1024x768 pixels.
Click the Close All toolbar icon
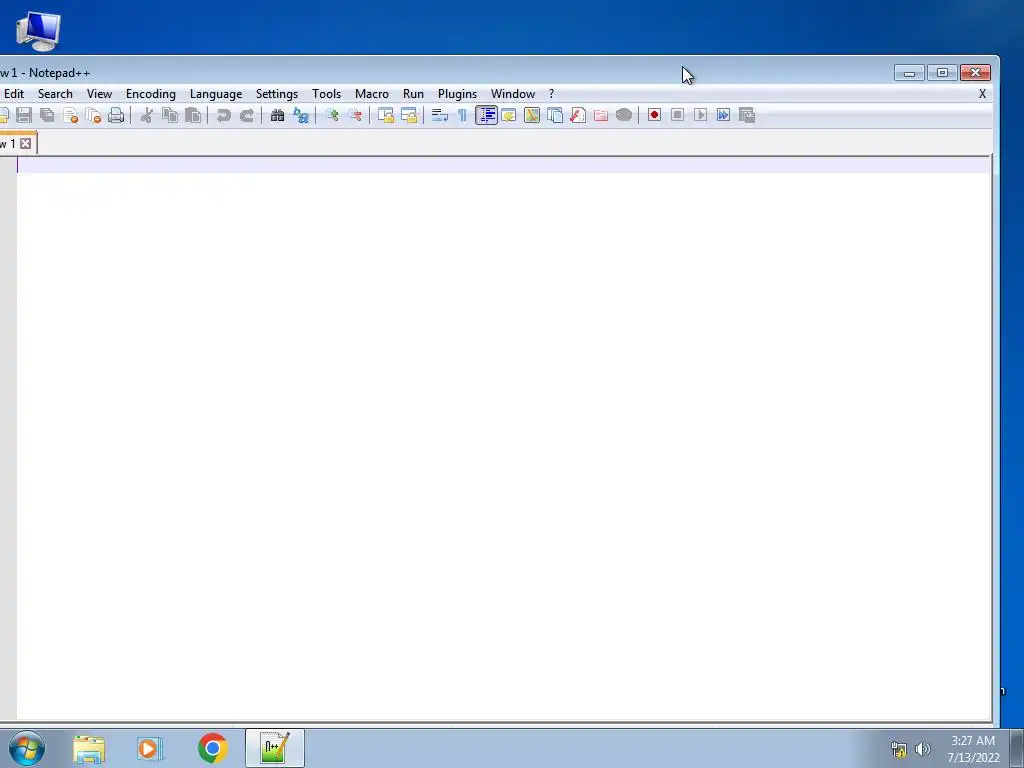click(x=93, y=116)
